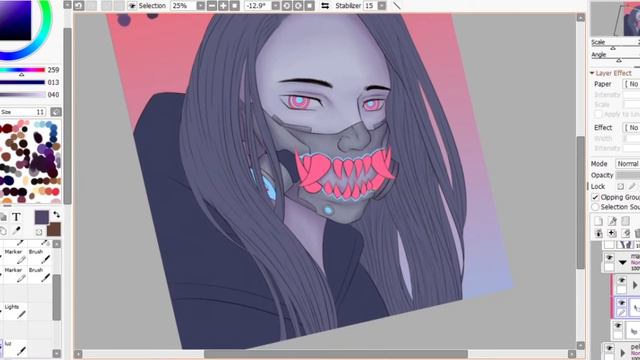Click the canvas vertical scrollbar thumb

580,203
